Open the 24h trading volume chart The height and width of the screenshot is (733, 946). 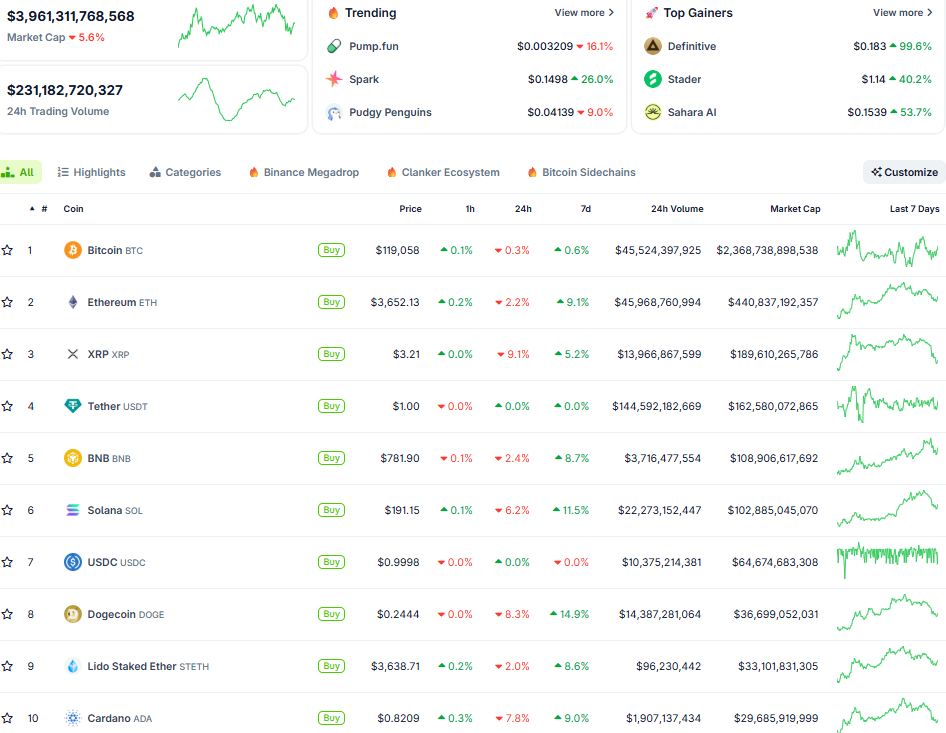236,99
